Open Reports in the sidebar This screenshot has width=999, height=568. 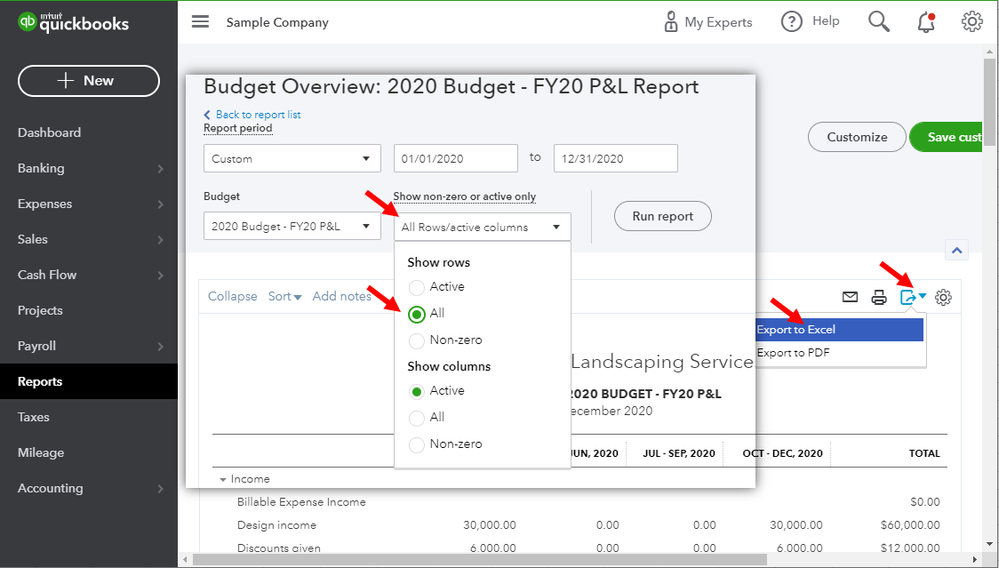coord(89,381)
